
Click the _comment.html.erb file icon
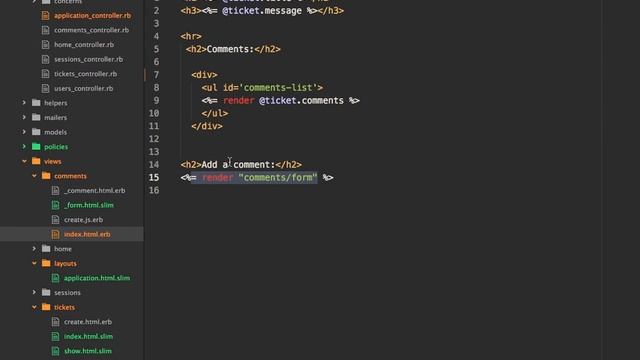click(x=56, y=191)
